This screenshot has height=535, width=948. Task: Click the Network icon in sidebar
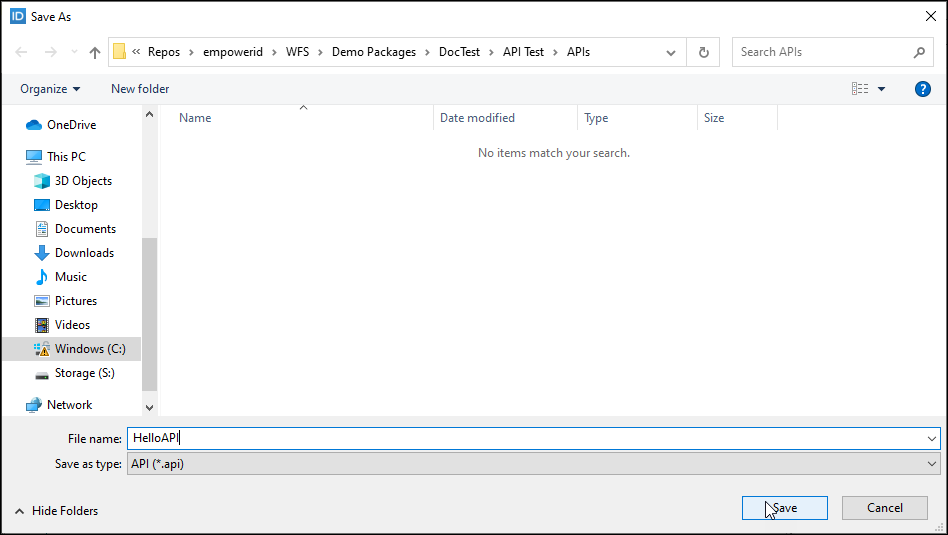coord(34,405)
